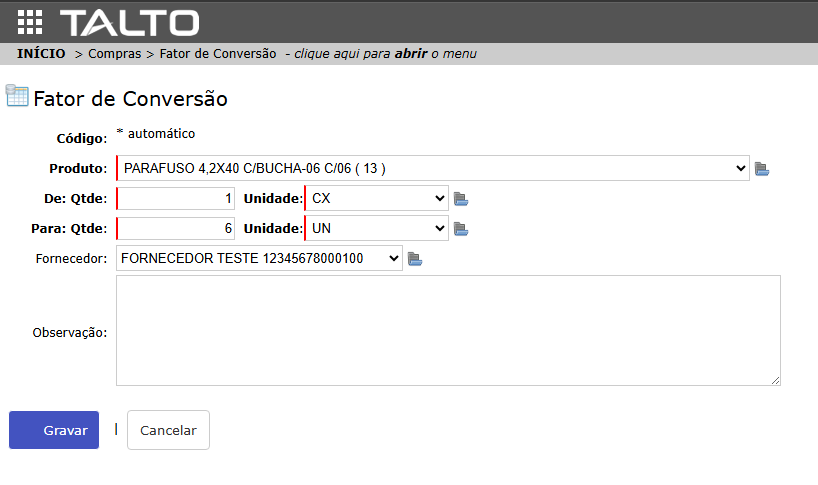The image size is (818, 485).
Task: Focus the Para Qtde input field
Action: tap(177, 229)
